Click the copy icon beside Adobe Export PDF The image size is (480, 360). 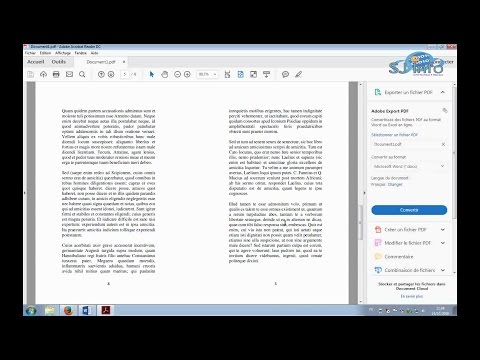[x=444, y=110]
